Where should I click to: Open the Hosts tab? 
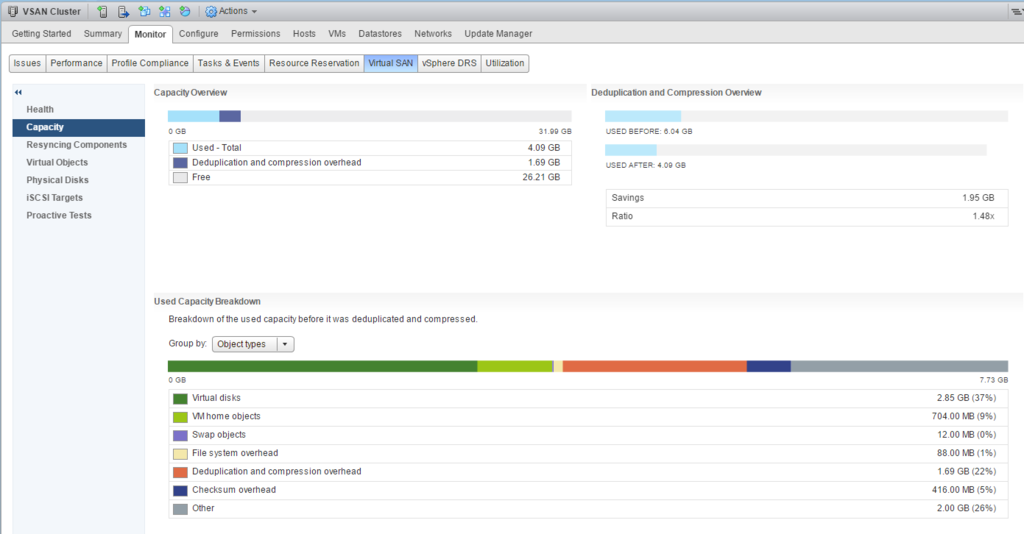pyautogui.click(x=304, y=34)
